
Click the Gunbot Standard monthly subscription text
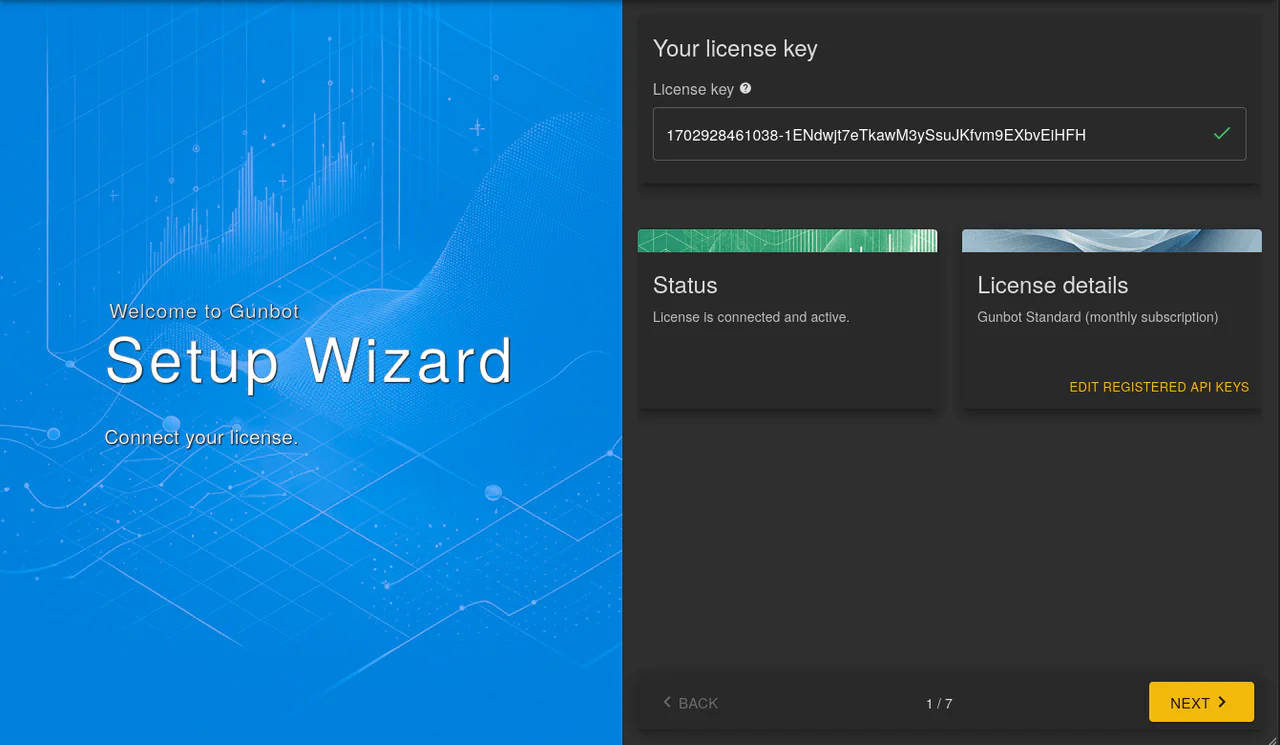(x=1098, y=317)
